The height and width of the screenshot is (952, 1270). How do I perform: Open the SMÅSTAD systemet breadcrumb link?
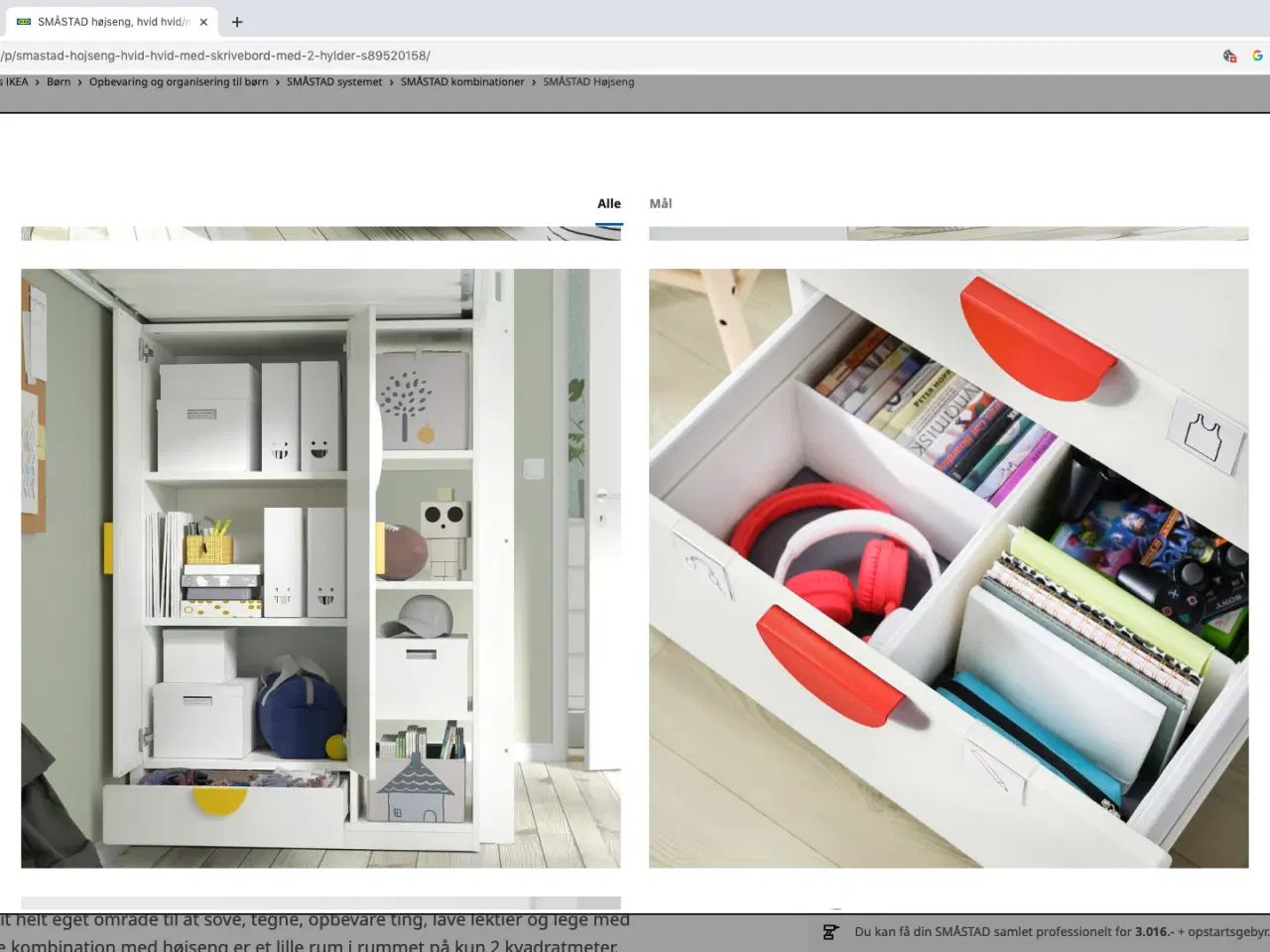click(x=334, y=81)
